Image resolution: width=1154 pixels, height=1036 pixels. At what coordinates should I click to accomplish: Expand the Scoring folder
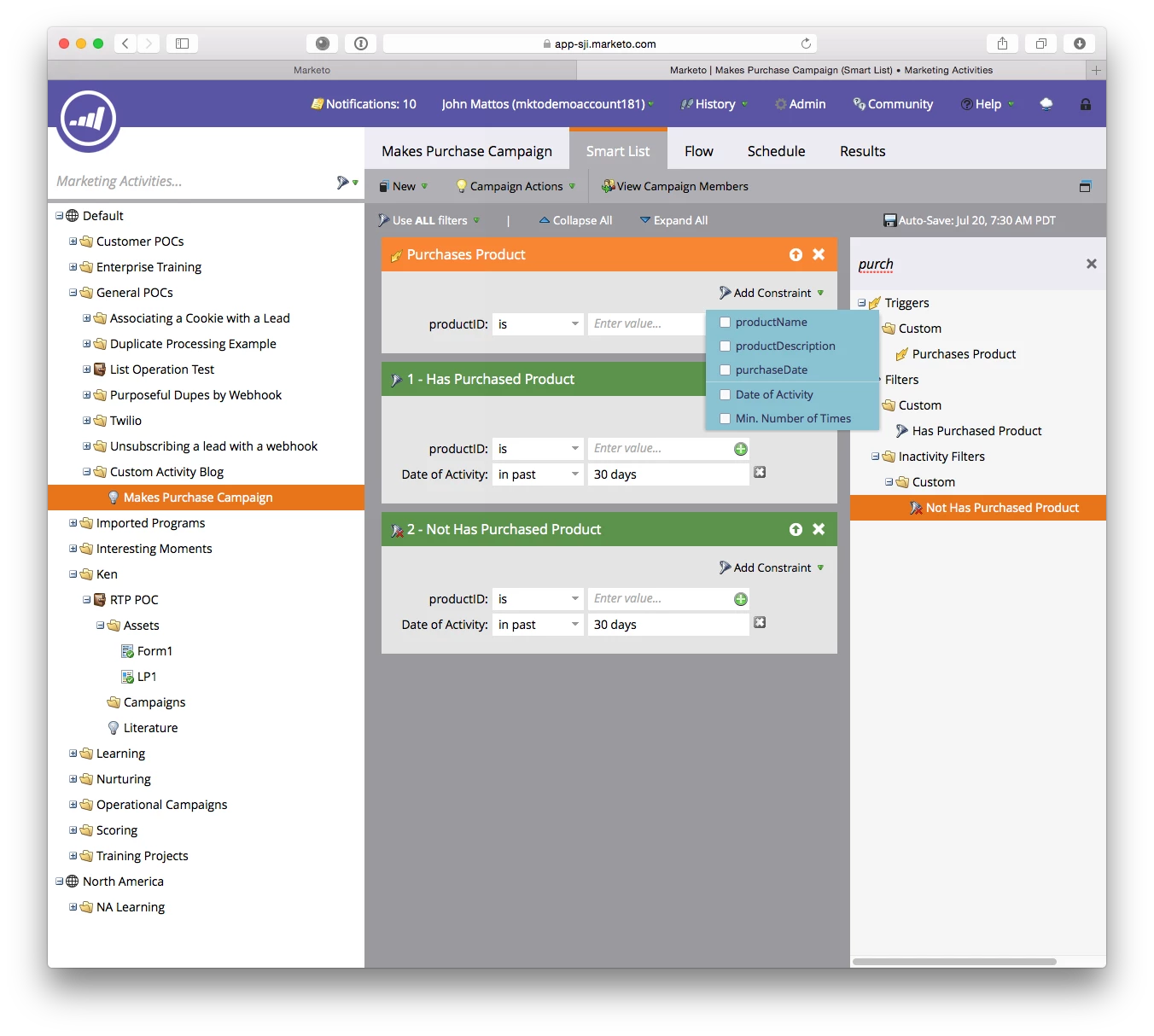click(73, 830)
